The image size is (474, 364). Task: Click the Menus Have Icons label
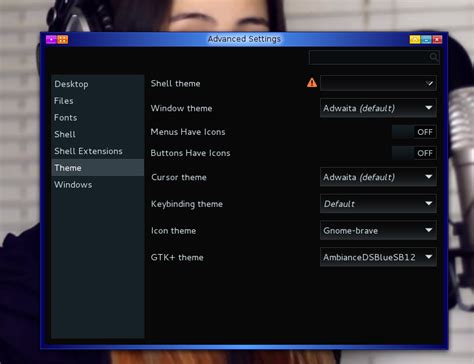tap(188, 132)
